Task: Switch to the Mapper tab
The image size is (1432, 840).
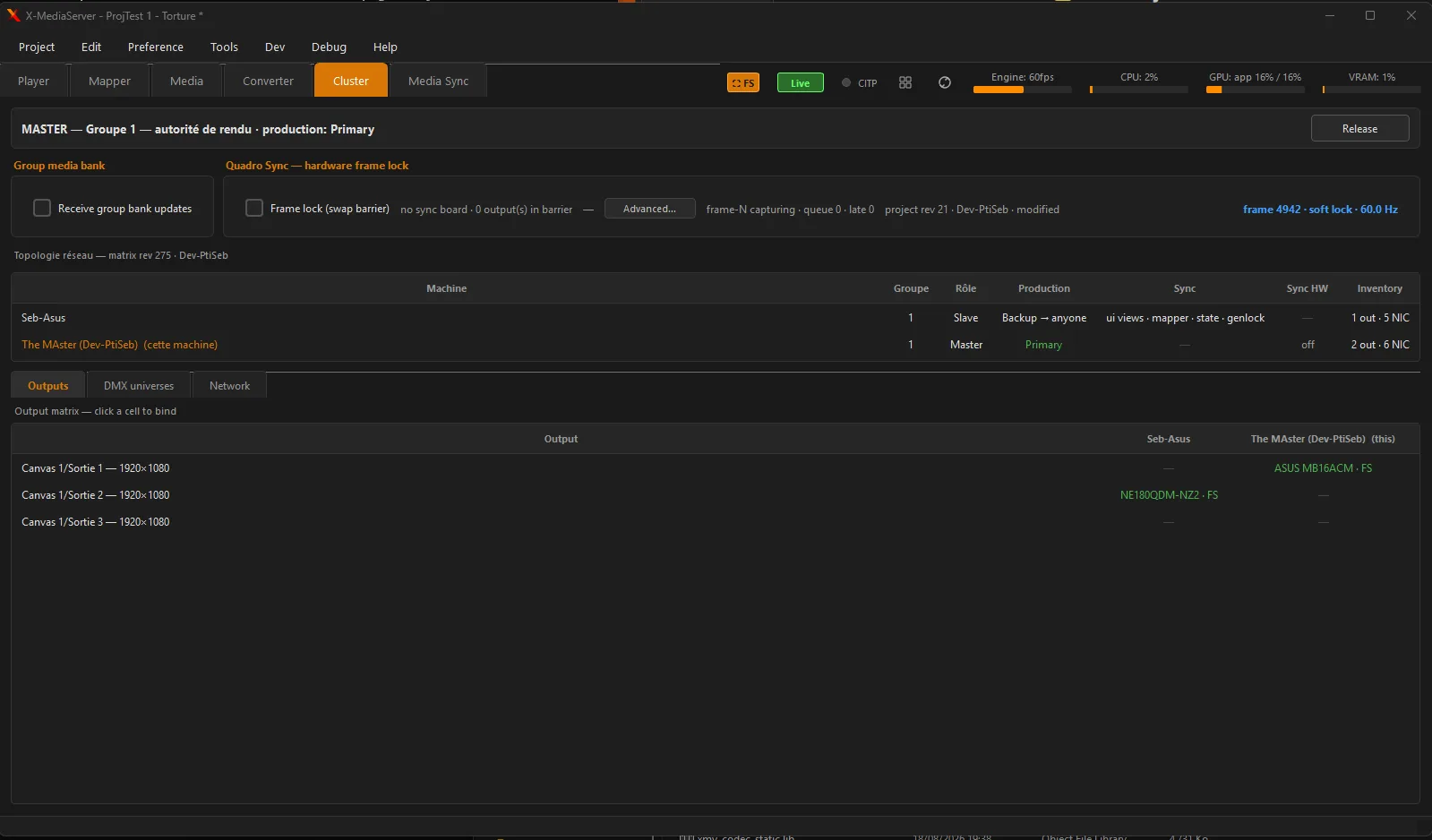Action: tap(109, 81)
